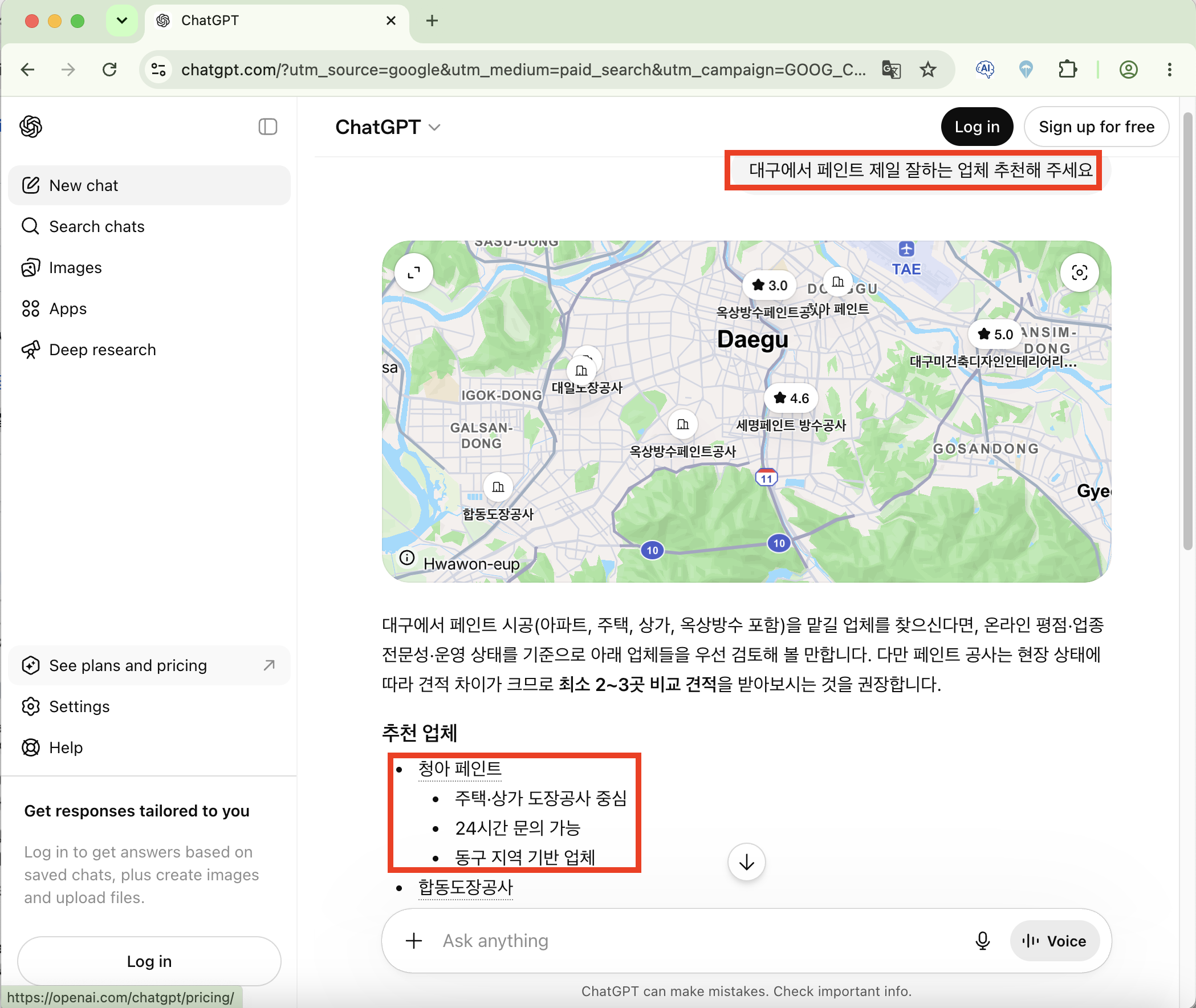Close the ChatGPT tab
Screen dimensions: 1196x1008
point(391,21)
